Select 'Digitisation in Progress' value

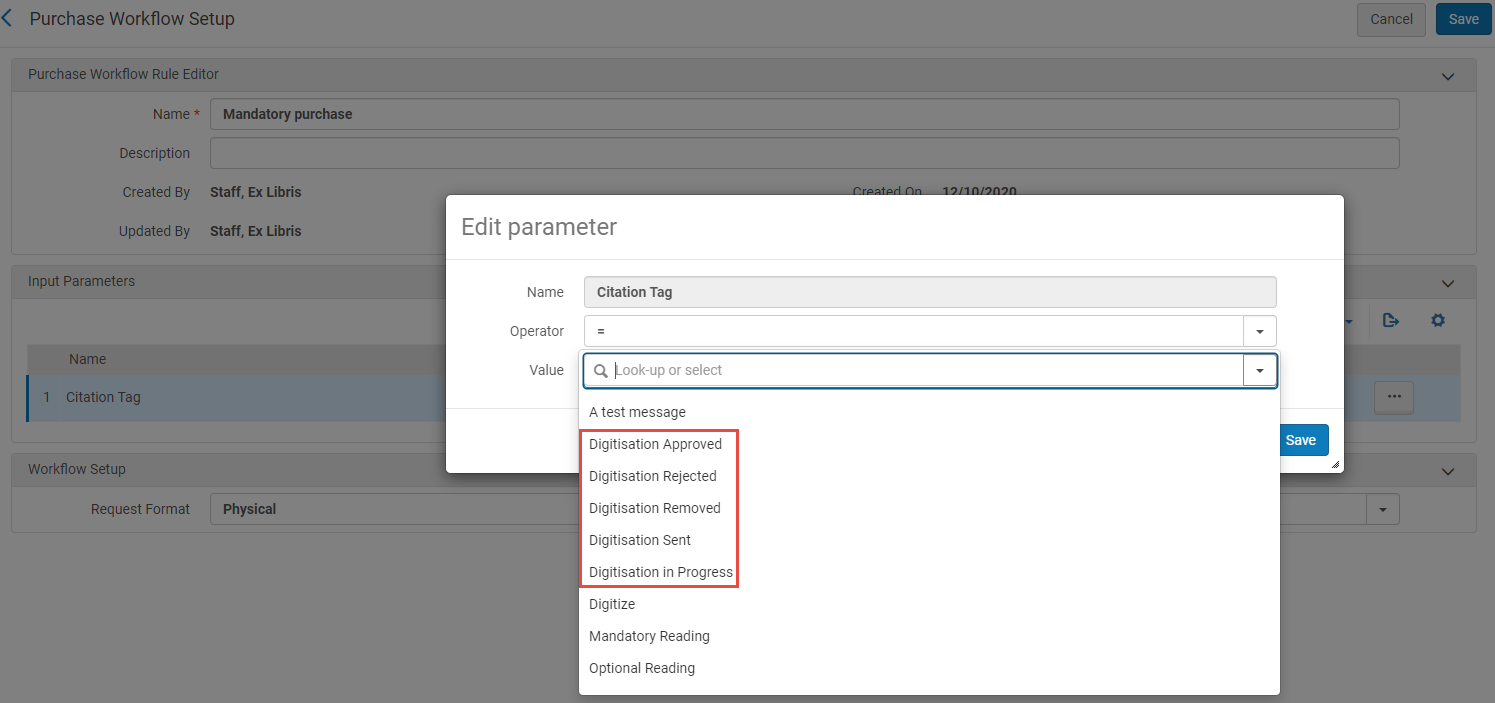pos(660,572)
